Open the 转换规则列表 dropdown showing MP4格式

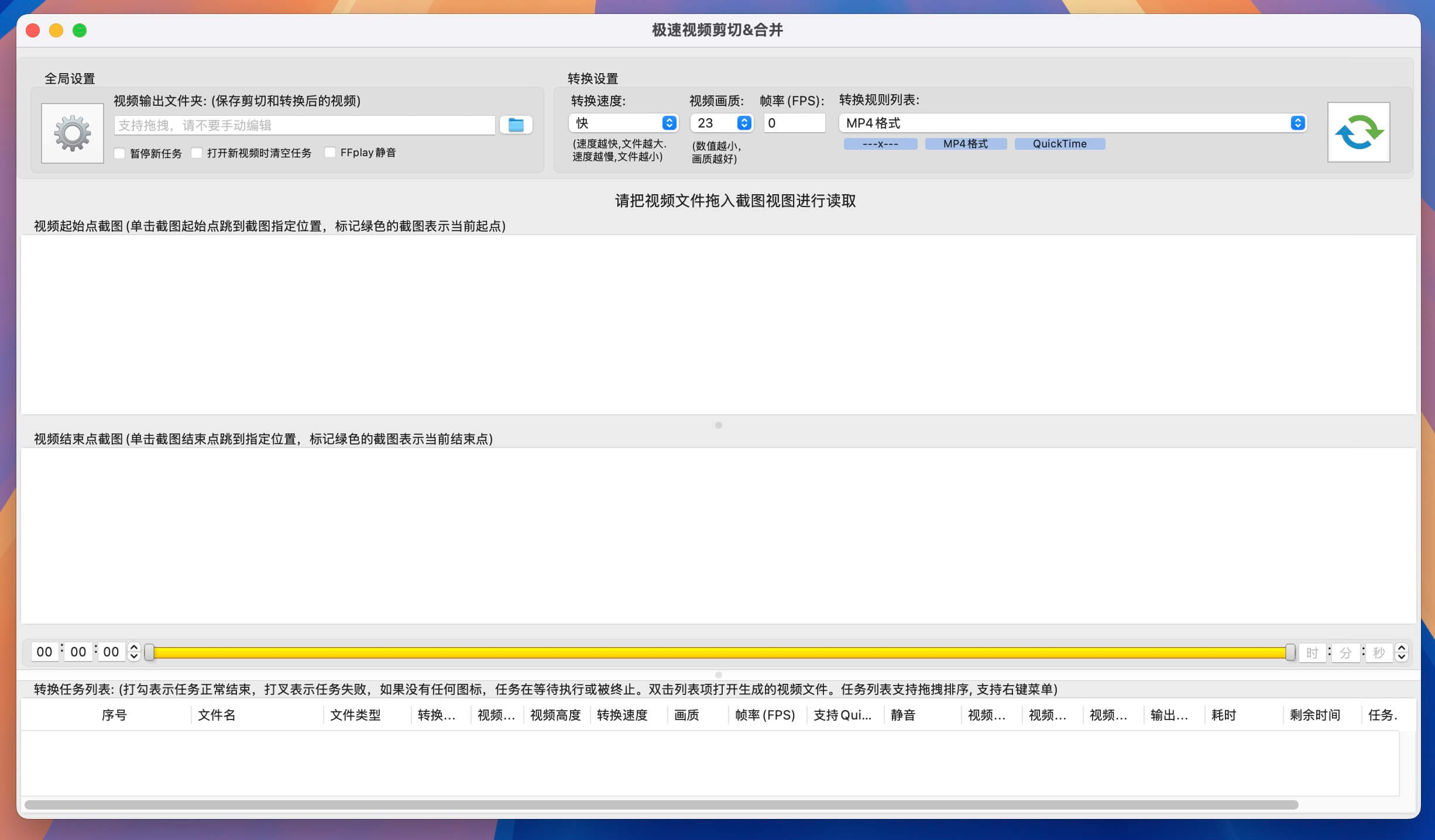1071,123
